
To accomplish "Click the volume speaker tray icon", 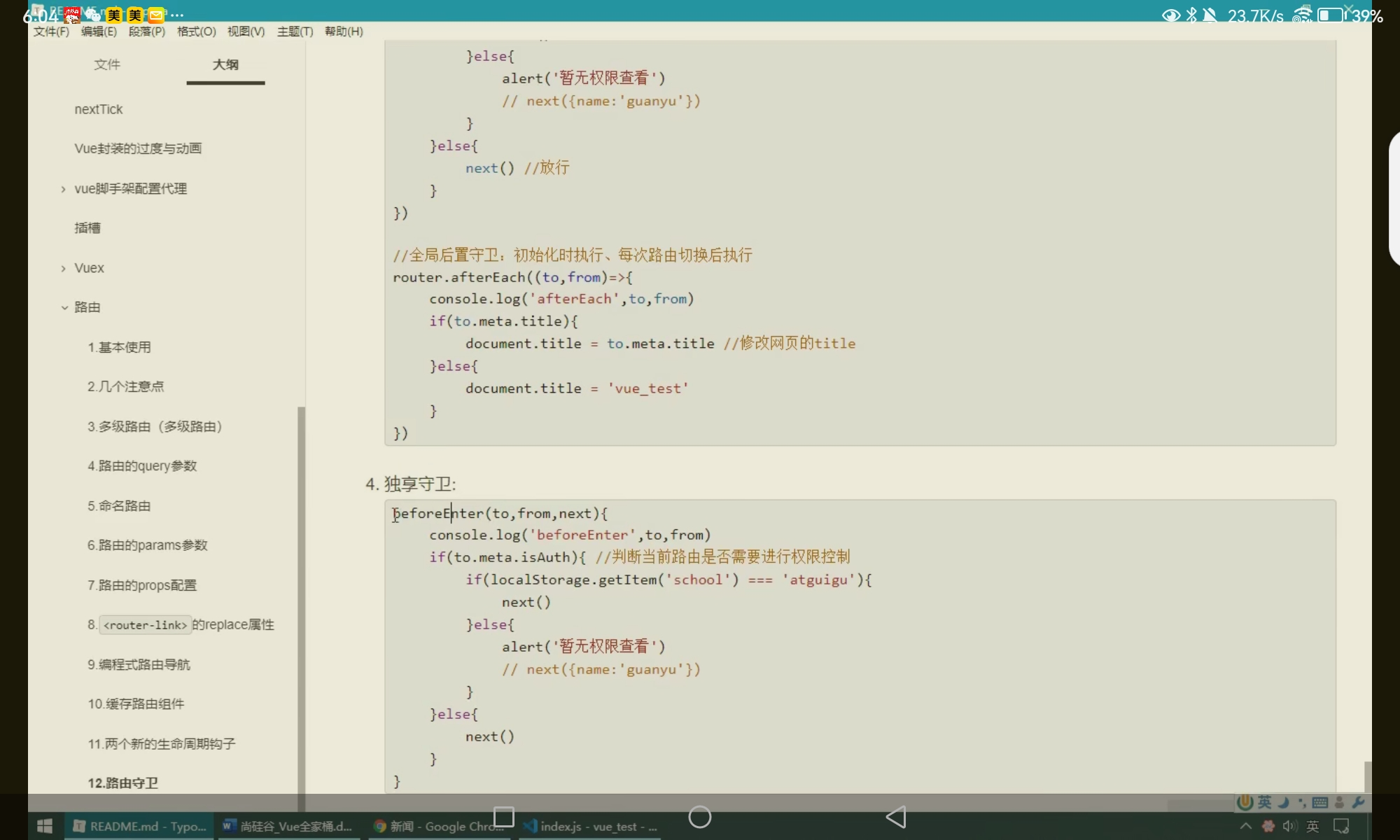I will point(1289,826).
